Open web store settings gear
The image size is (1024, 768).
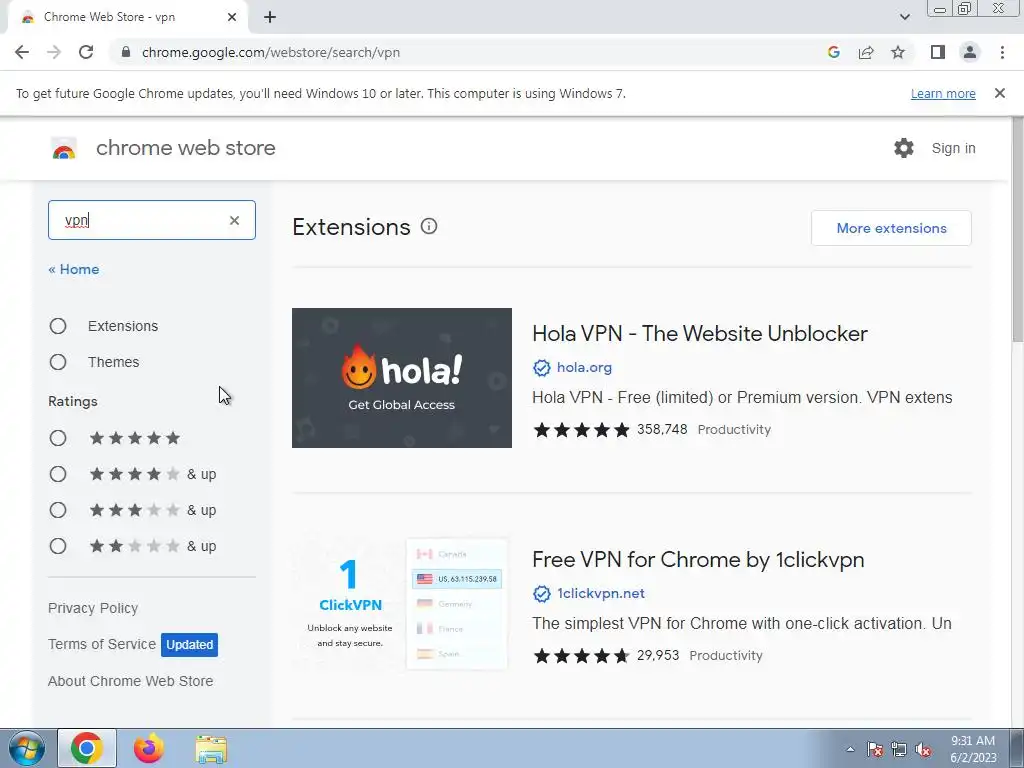tap(904, 148)
